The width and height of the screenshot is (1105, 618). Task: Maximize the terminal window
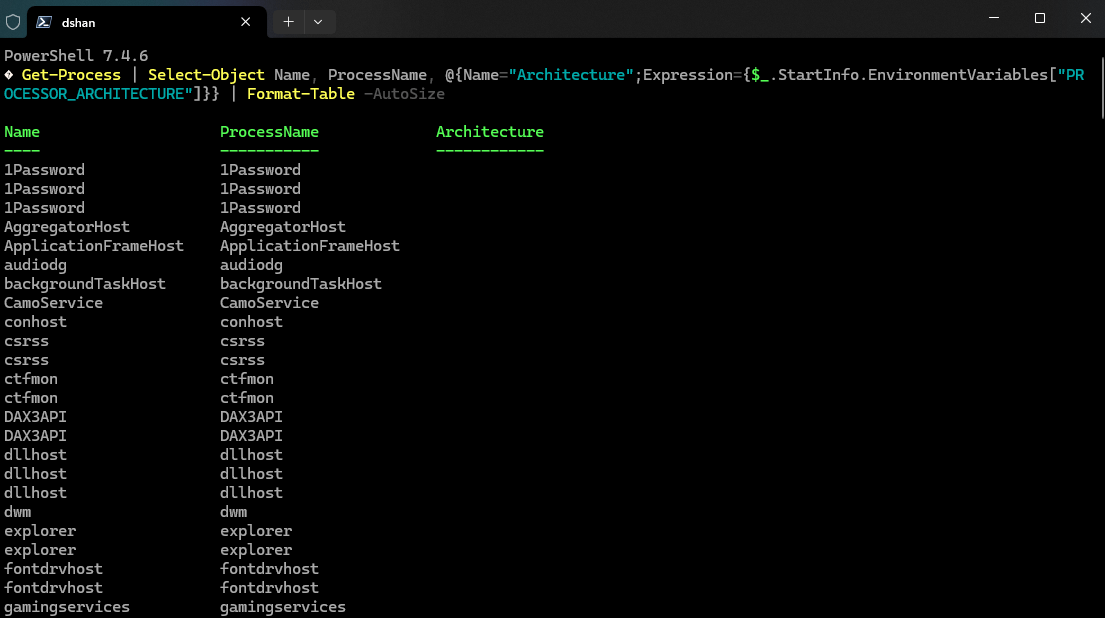[x=1040, y=19]
